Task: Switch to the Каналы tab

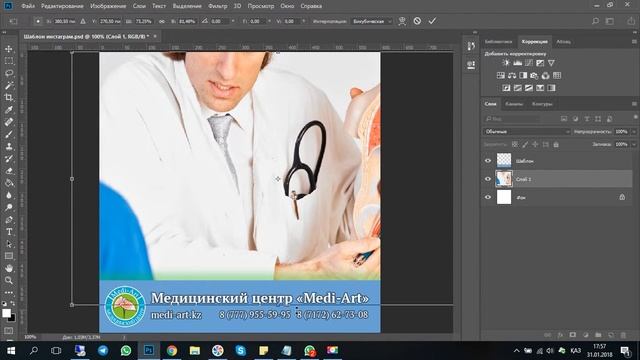Action: (514, 104)
